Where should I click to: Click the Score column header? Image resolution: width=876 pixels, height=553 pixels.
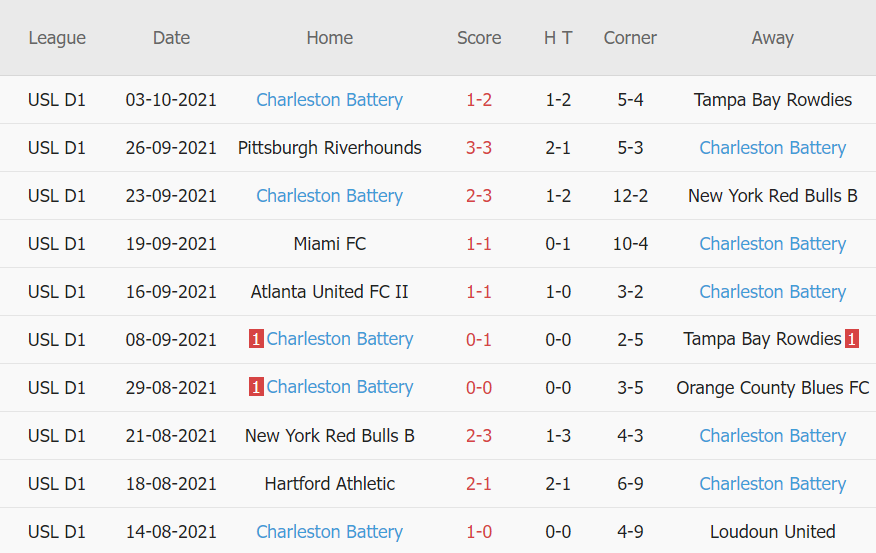[x=479, y=38]
